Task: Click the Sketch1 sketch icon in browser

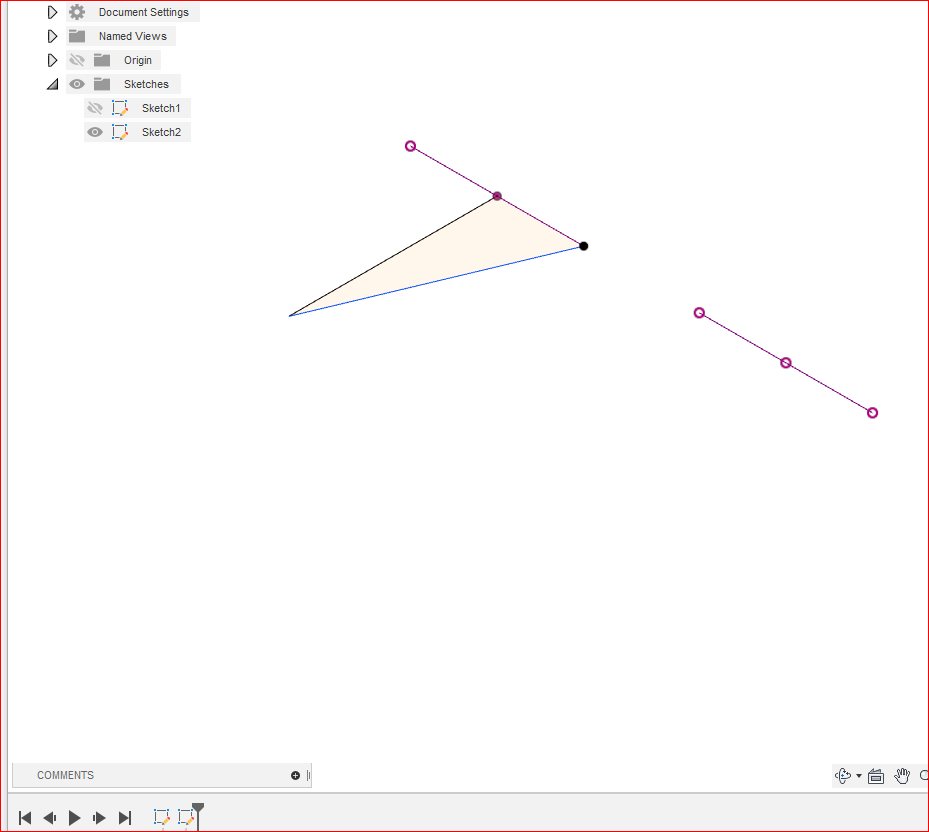Action: [120, 108]
